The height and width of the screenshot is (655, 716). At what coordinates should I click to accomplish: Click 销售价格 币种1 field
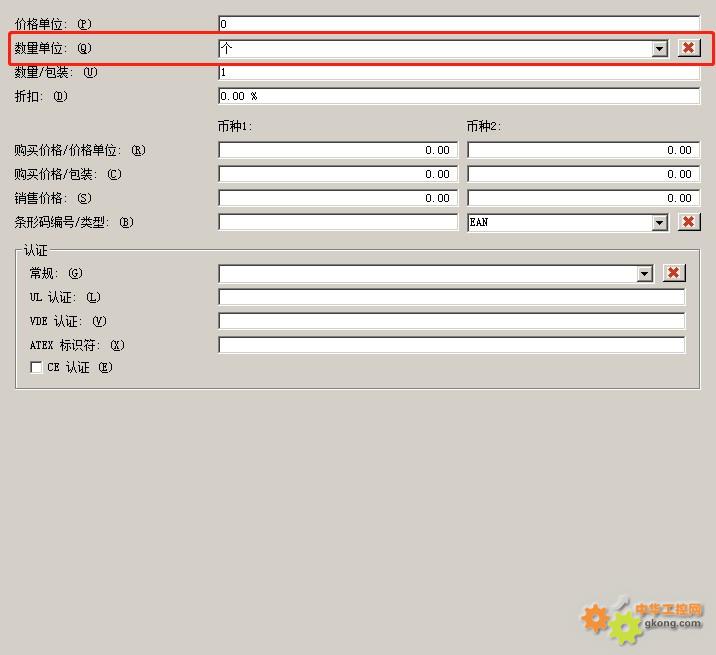[x=338, y=198]
